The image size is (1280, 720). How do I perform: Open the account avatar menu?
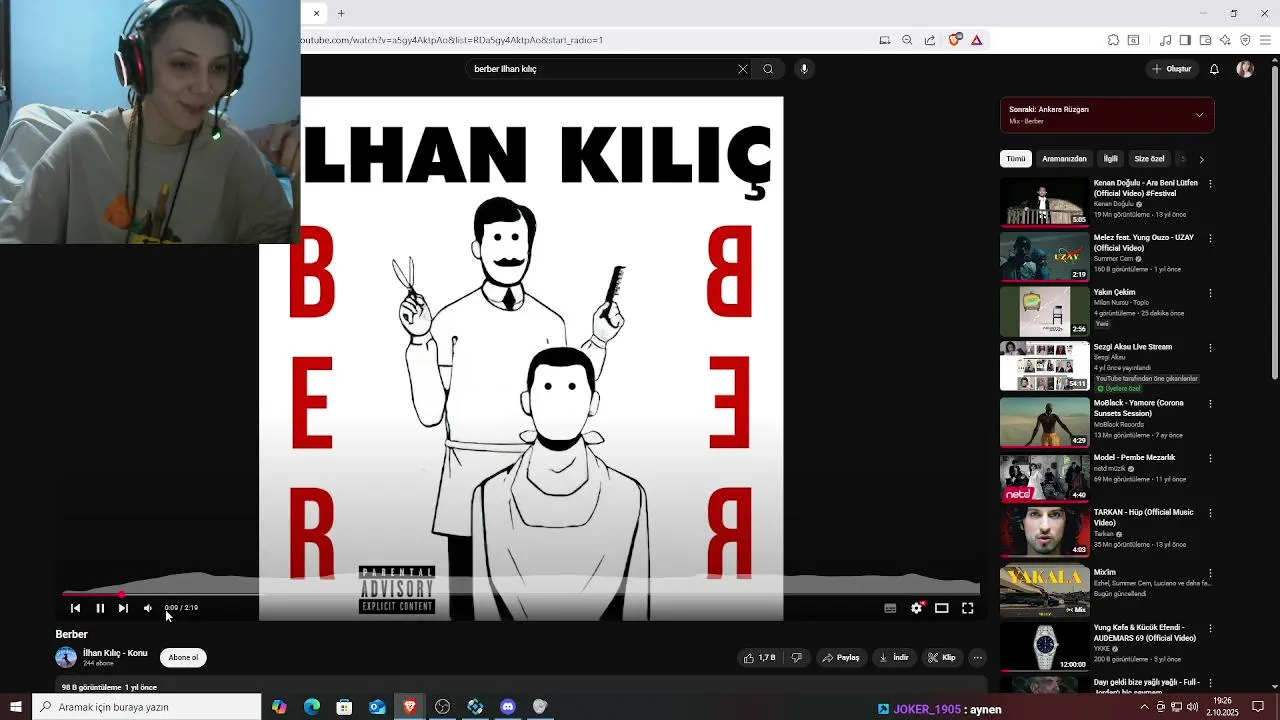click(x=1245, y=69)
